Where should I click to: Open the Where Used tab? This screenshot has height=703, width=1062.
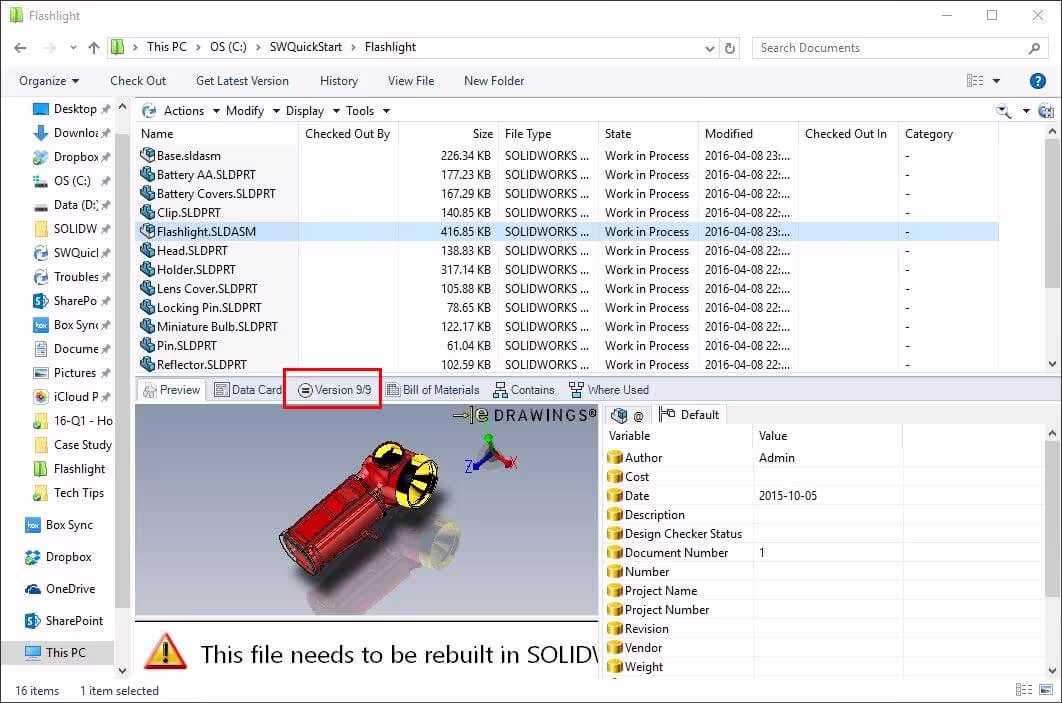(608, 390)
